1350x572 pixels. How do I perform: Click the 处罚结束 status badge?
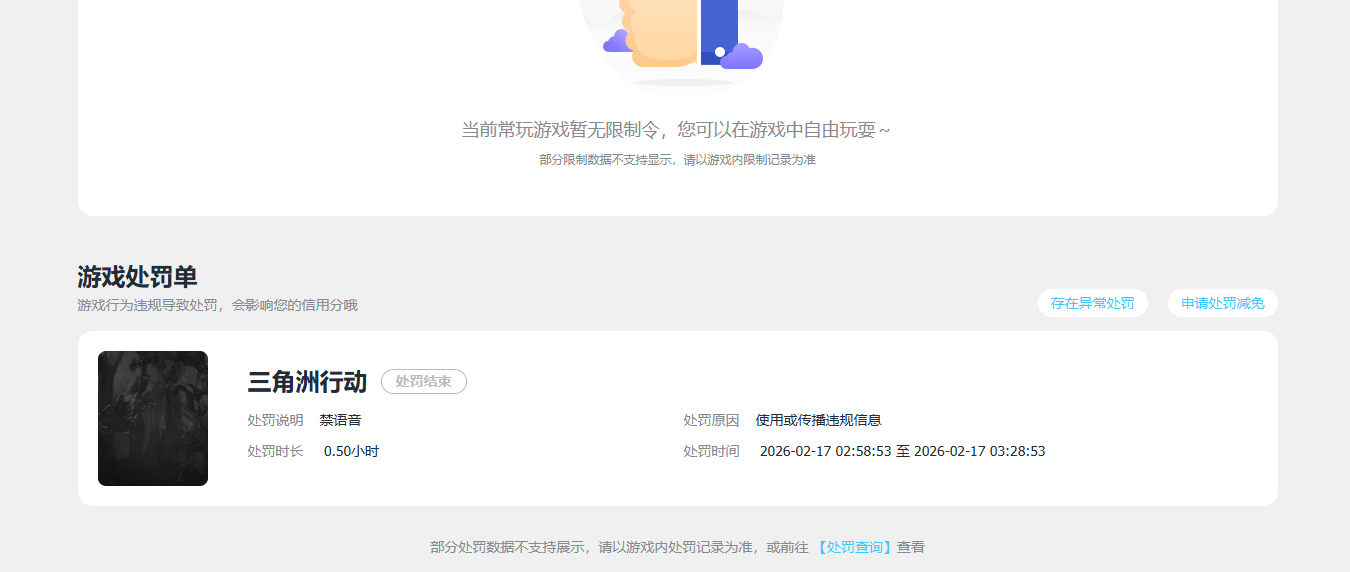pos(424,381)
